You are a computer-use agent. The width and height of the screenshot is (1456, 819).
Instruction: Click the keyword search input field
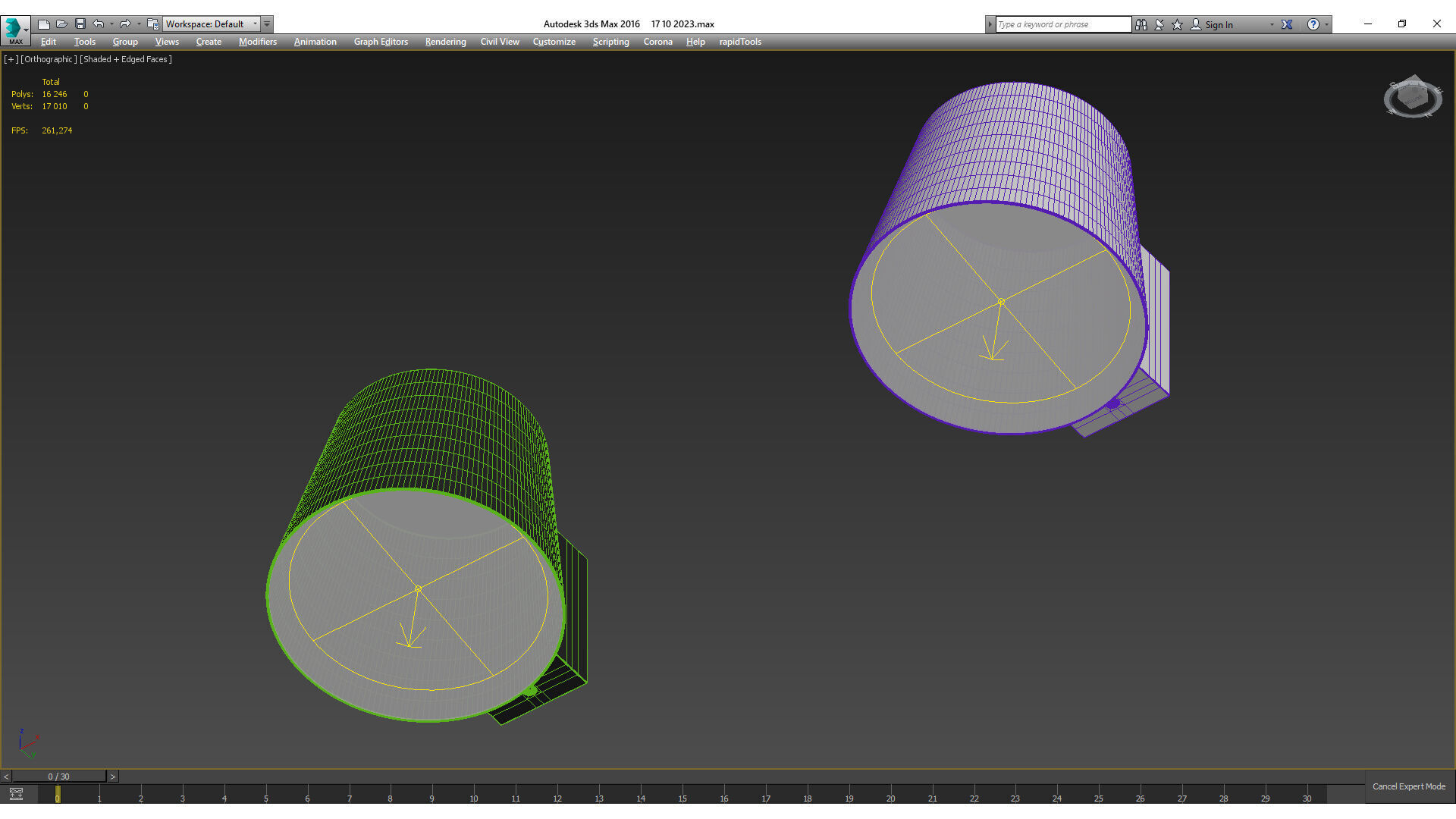point(1062,24)
